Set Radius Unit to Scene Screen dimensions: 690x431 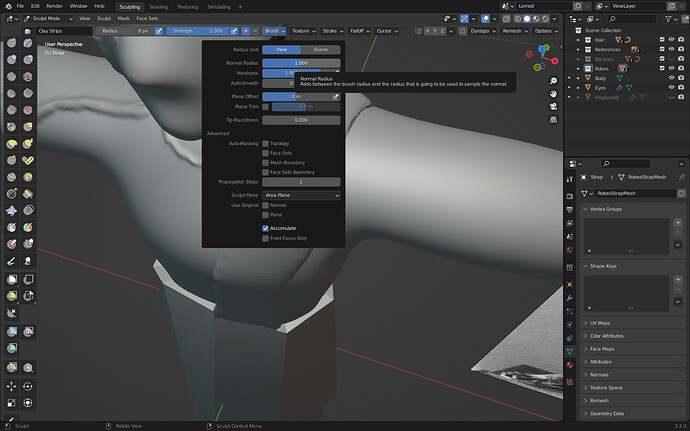[x=321, y=50]
